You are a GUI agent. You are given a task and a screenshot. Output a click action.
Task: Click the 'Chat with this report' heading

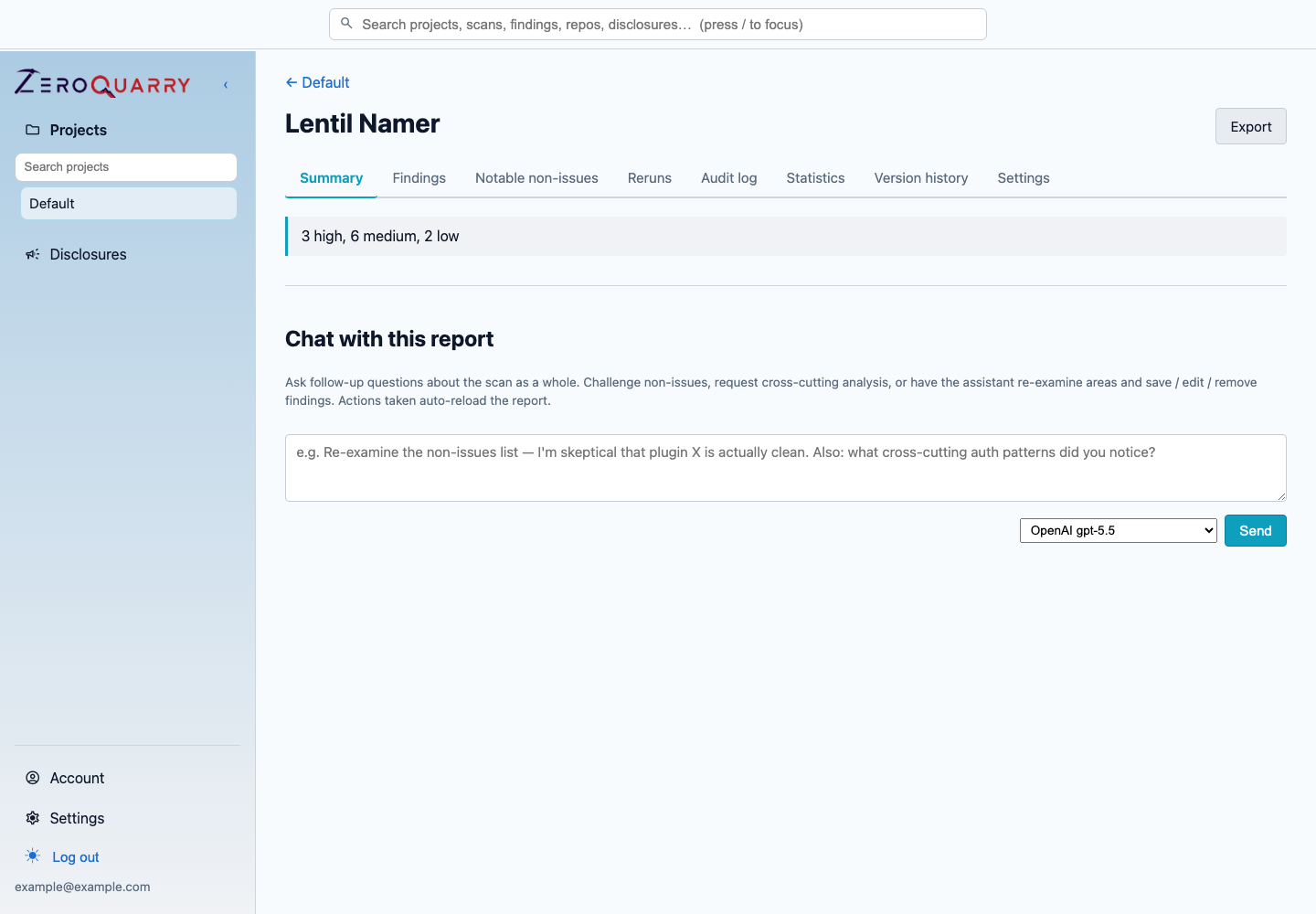click(x=389, y=339)
